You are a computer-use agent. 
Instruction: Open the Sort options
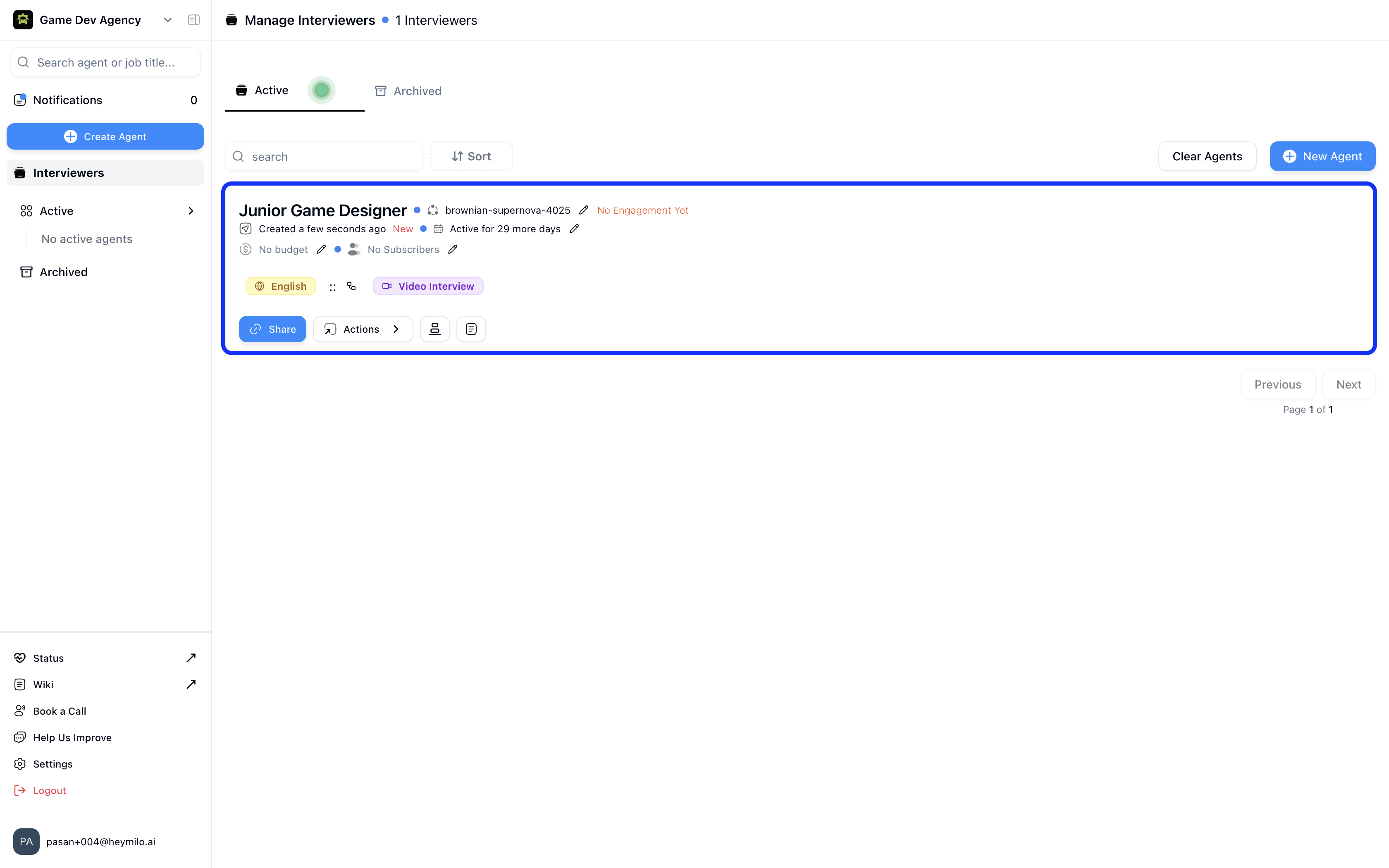[471, 156]
